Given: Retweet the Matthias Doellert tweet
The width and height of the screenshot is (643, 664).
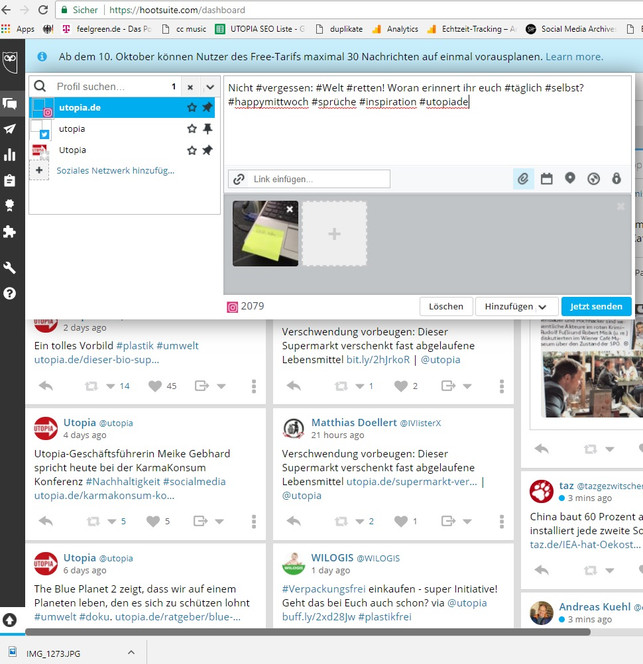Looking at the screenshot, I should pyautogui.click(x=341, y=521).
